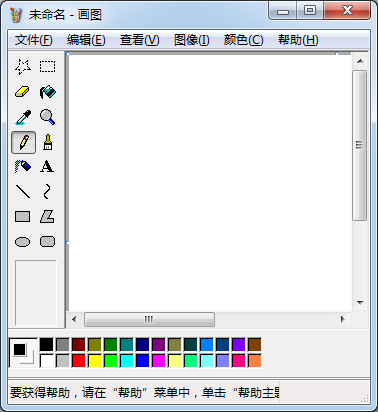
Task: Close the Paint window
Action: (x=347, y=11)
